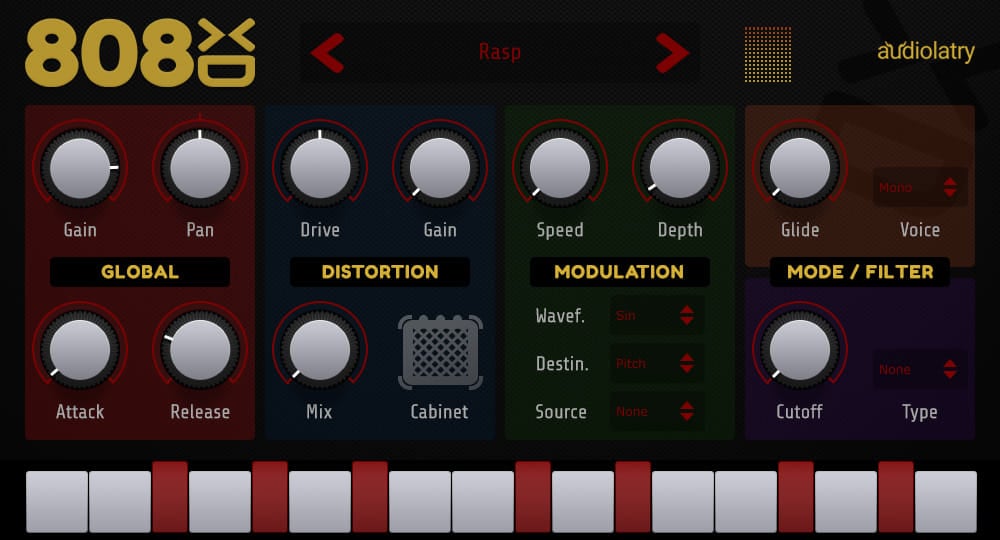The height and width of the screenshot is (540, 1000).
Task: Open the modulation Source dropdown
Action: pos(656,411)
